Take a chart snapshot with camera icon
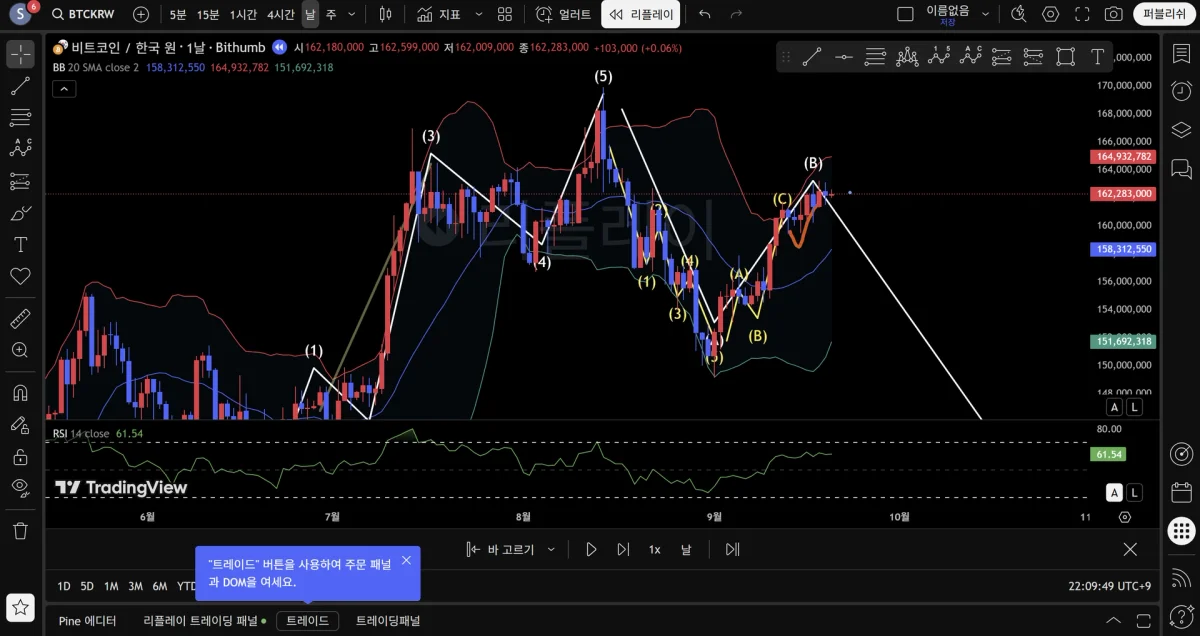This screenshot has width=1200, height=636. click(1113, 14)
